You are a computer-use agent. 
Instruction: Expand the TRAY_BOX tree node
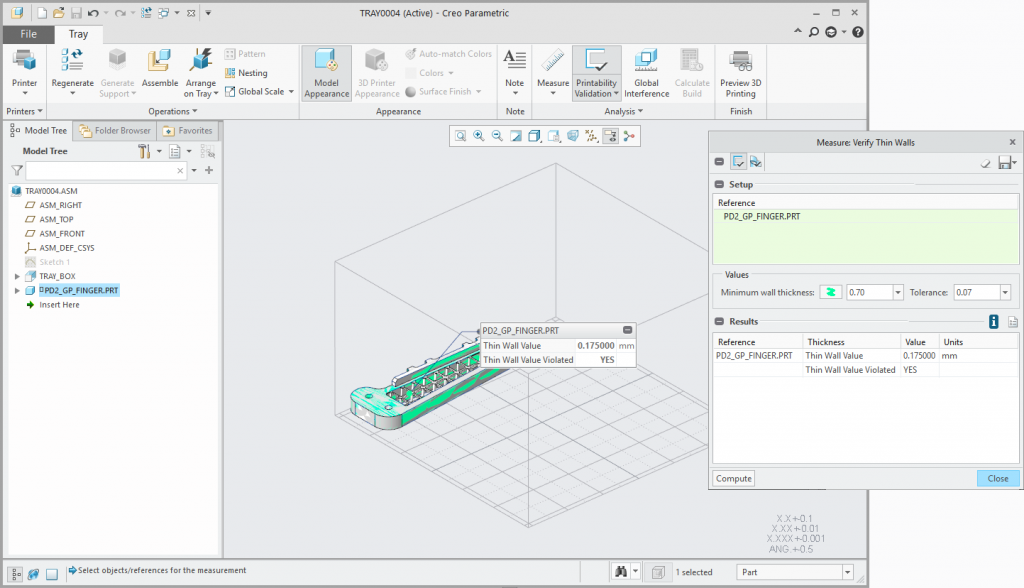[17, 276]
